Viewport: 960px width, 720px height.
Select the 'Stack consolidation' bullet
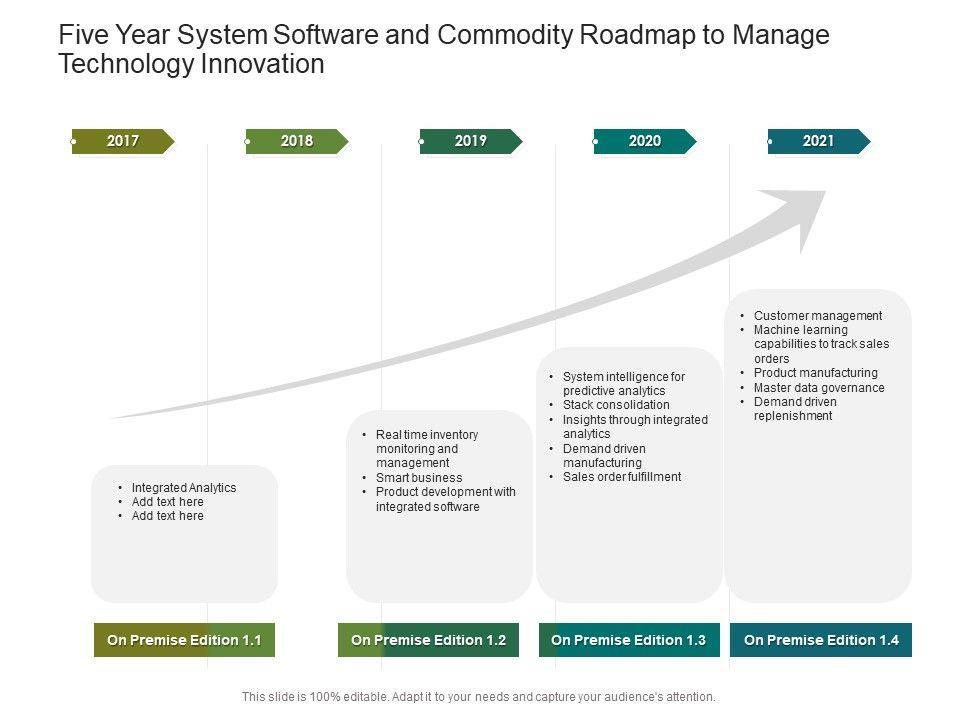pos(616,405)
